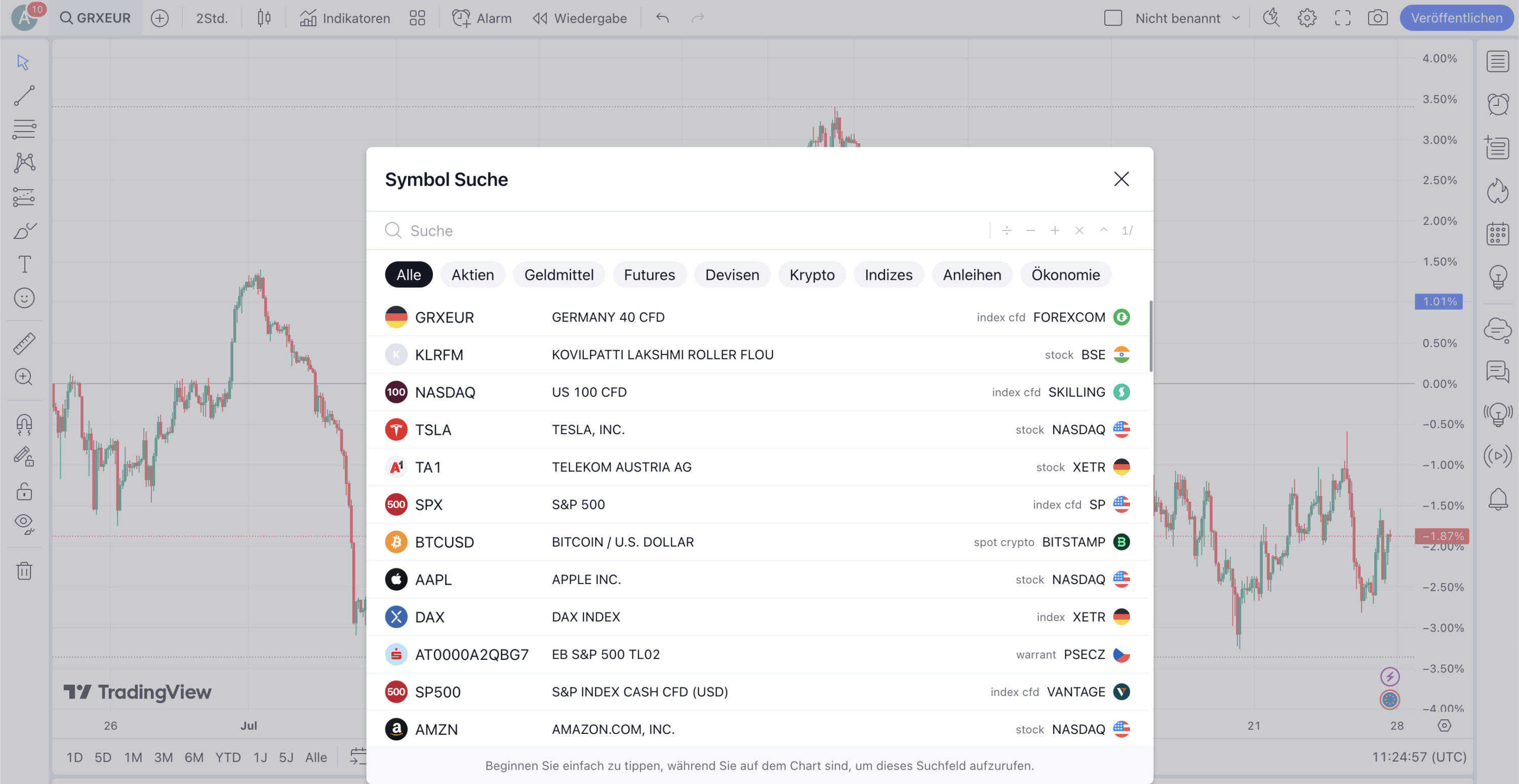Image resolution: width=1519 pixels, height=784 pixels.
Task: Select the brush drawing tool
Action: [x=24, y=230]
